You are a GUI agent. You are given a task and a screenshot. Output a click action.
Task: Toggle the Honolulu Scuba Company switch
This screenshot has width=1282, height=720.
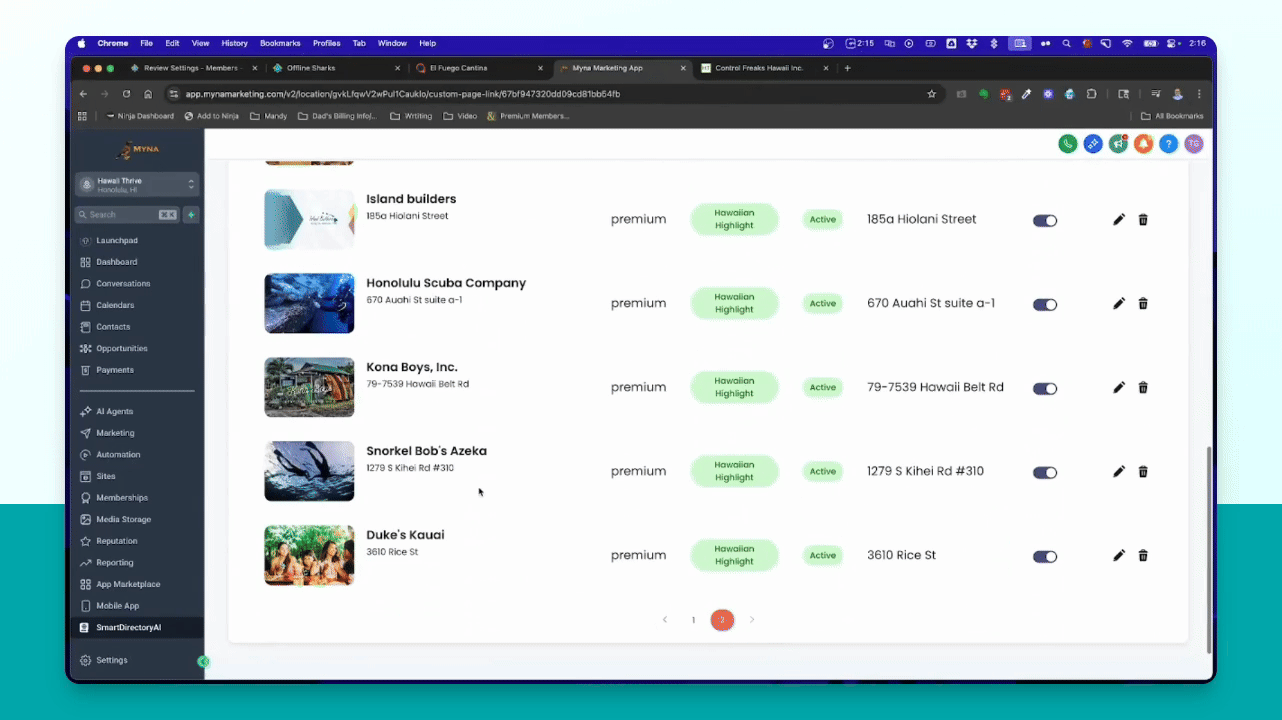[x=1045, y=305]
